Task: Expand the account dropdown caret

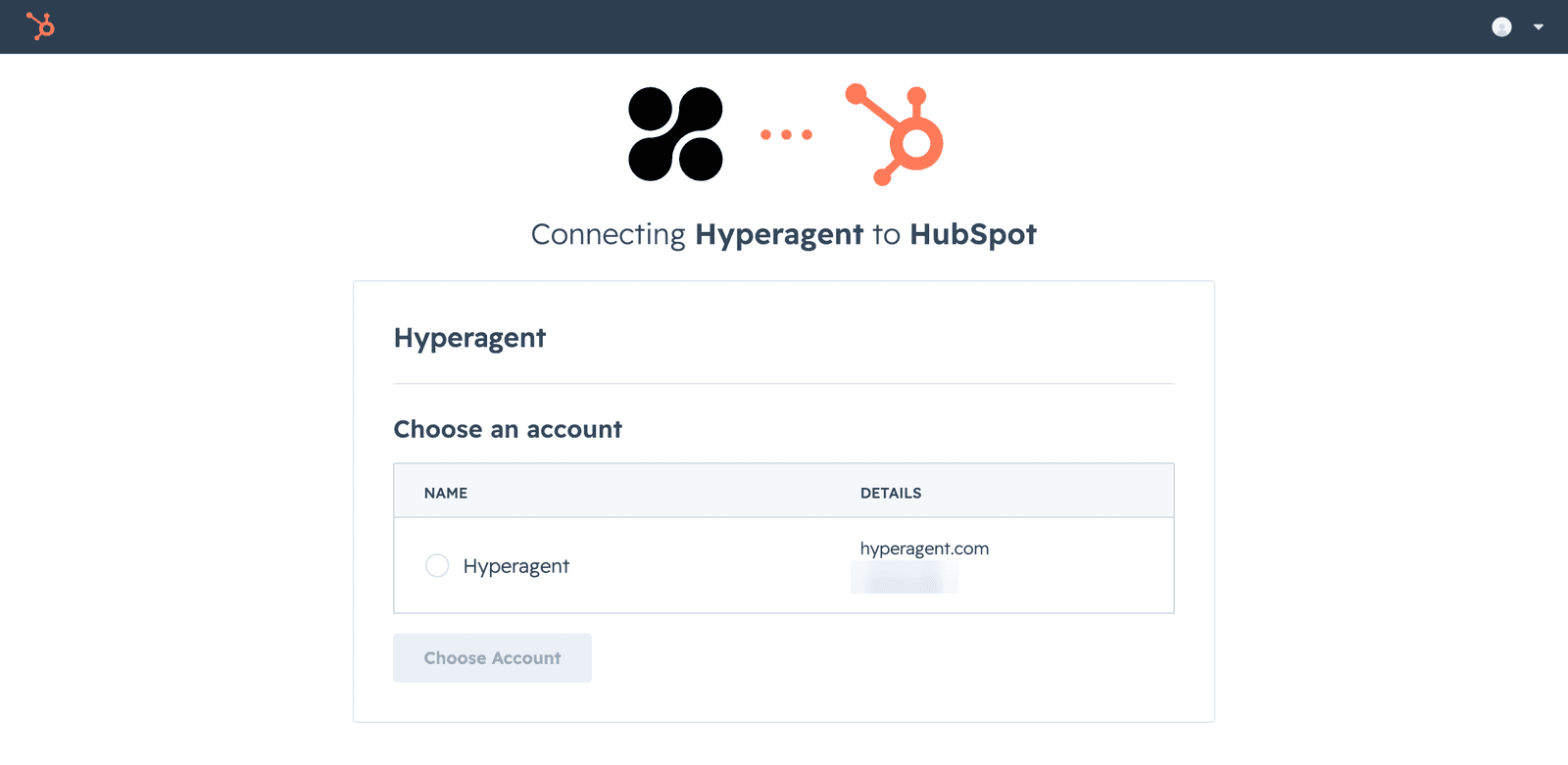Action: pos(1539,27)
